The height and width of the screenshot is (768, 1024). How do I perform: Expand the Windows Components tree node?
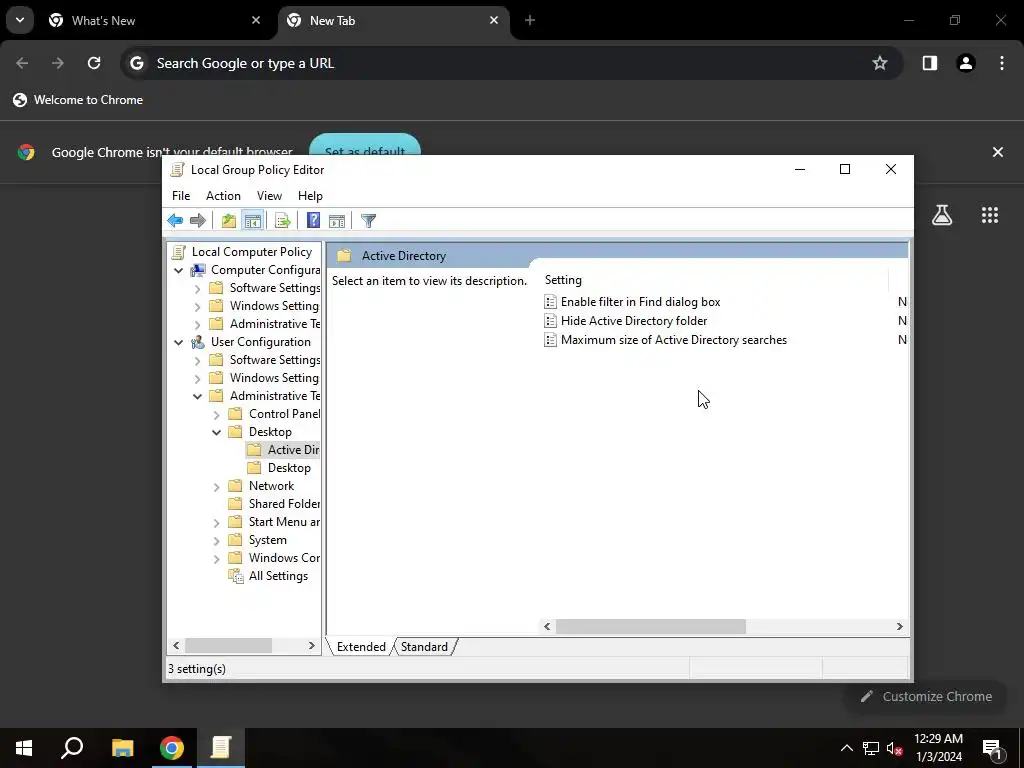216,558
